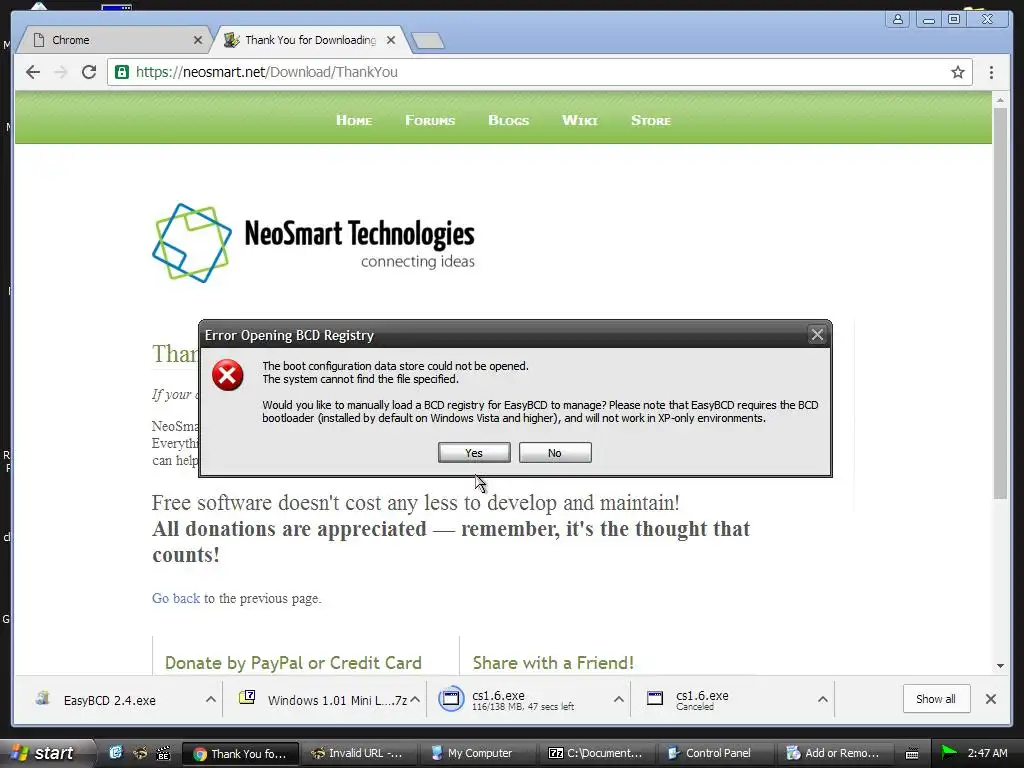1024x768 pixels.
Task: Click the EasyBCD 2.4.exe file icon
Action: (x=43, y=698)
